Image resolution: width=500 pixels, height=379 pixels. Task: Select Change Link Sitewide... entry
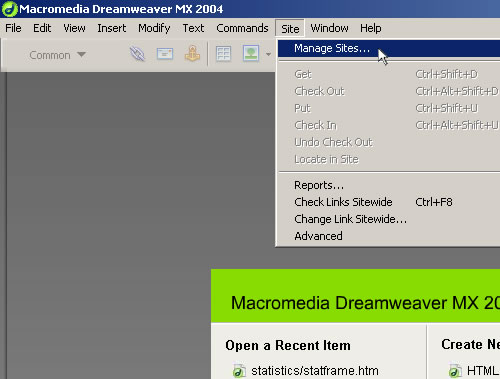click(389, 219)
